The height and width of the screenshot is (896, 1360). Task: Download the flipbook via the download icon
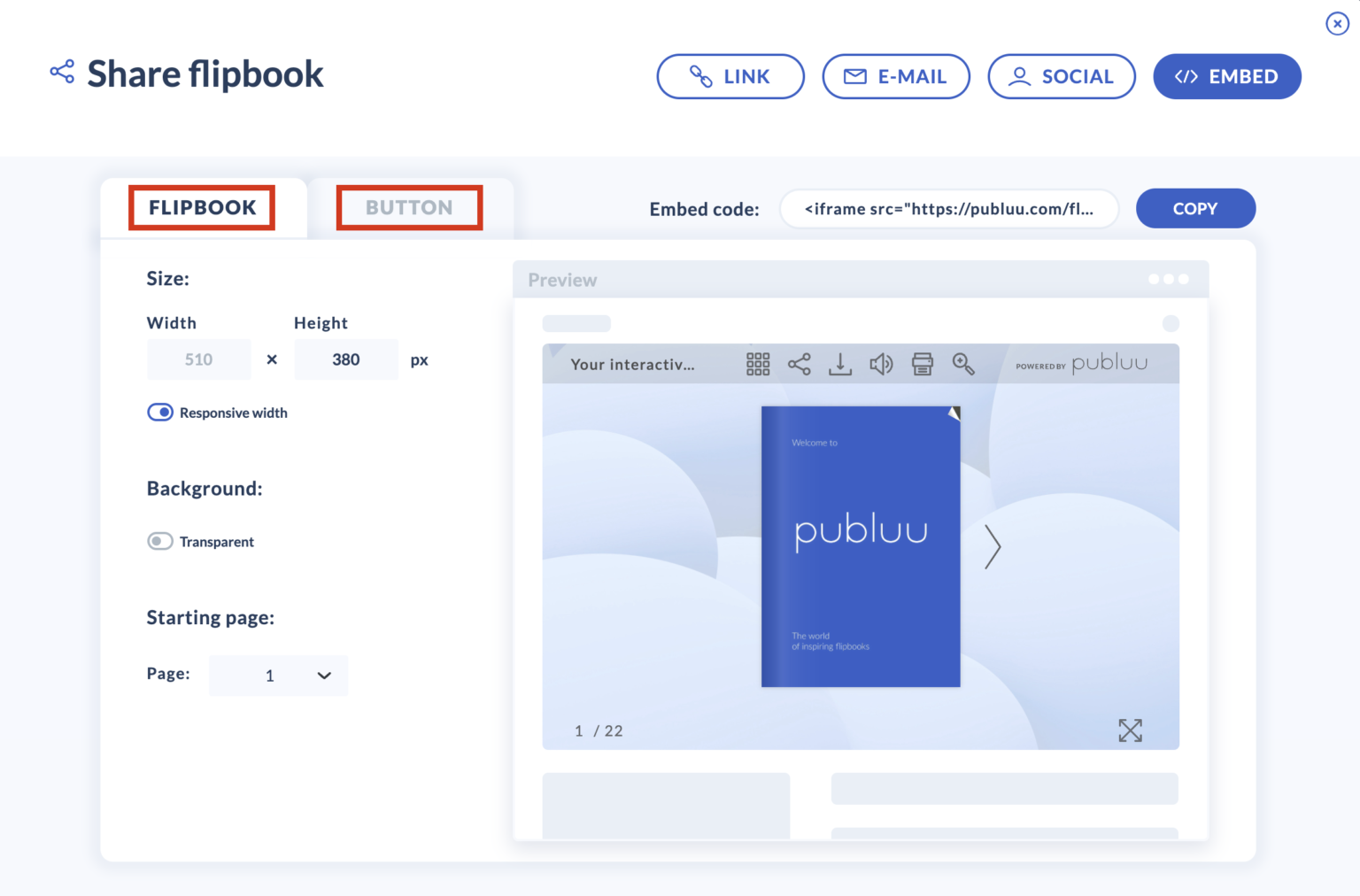(x=839, y=364)
